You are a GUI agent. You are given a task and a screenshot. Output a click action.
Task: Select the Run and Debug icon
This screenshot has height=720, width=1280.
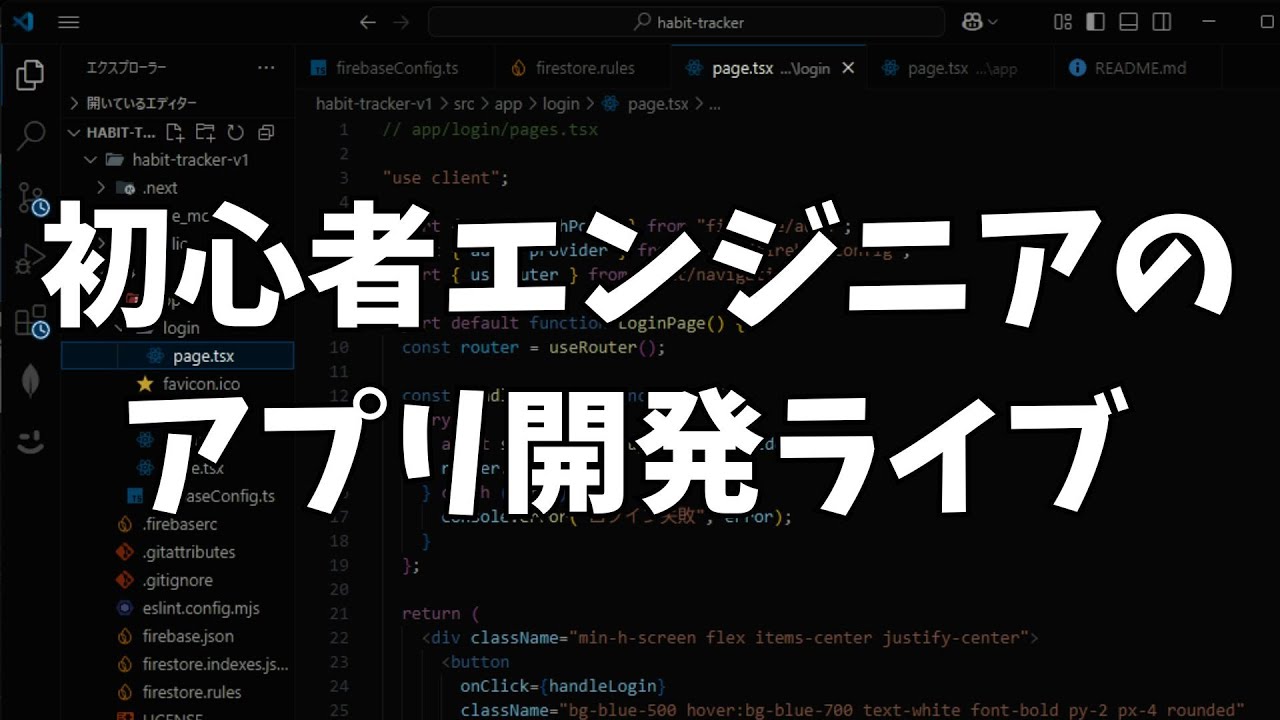pyautogui.click(x=31, y=258)
